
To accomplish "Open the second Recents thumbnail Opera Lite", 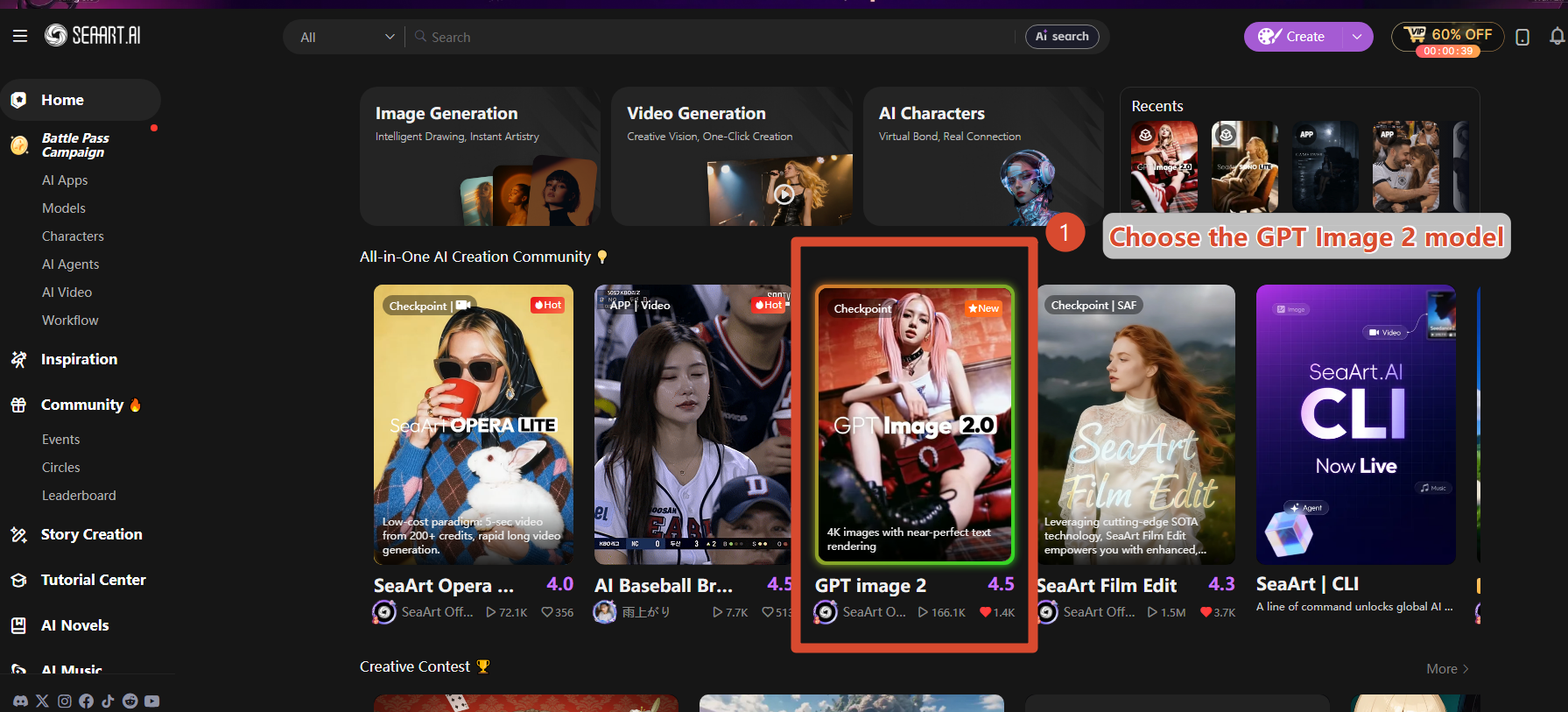I will 1245,166.
